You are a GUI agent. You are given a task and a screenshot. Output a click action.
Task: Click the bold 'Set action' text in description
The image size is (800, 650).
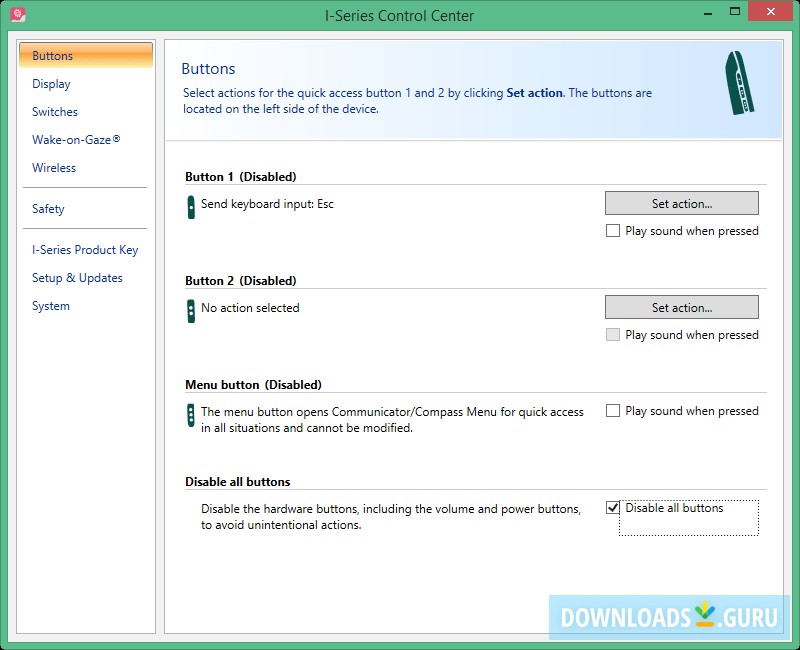pos(534,93)
